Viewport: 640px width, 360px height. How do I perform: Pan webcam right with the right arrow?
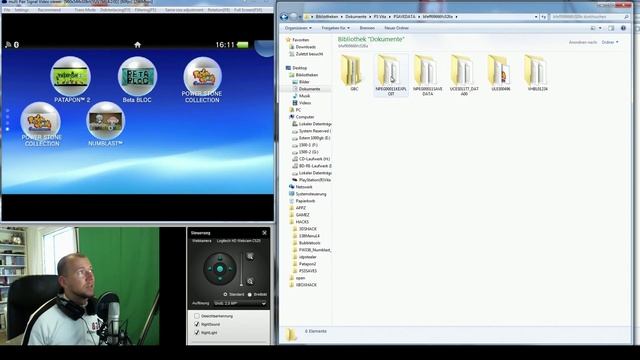230,269
